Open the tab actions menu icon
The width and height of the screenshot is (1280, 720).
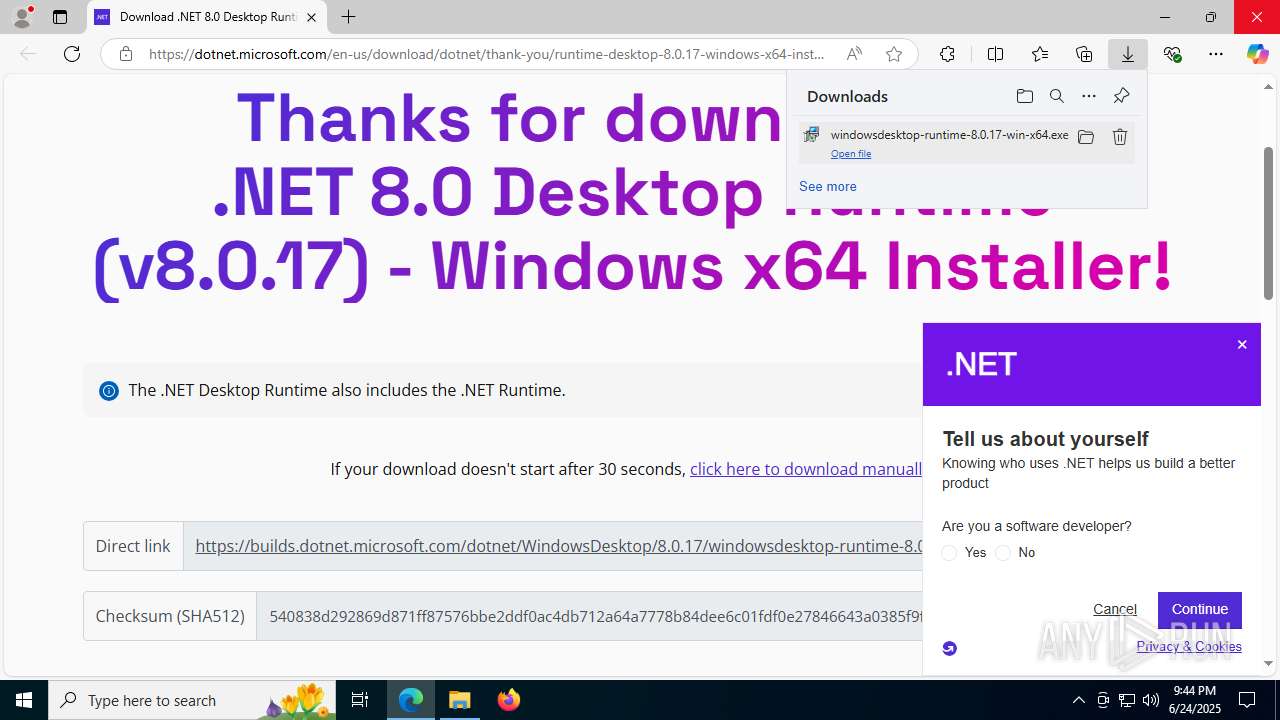[x=60, y=17]
